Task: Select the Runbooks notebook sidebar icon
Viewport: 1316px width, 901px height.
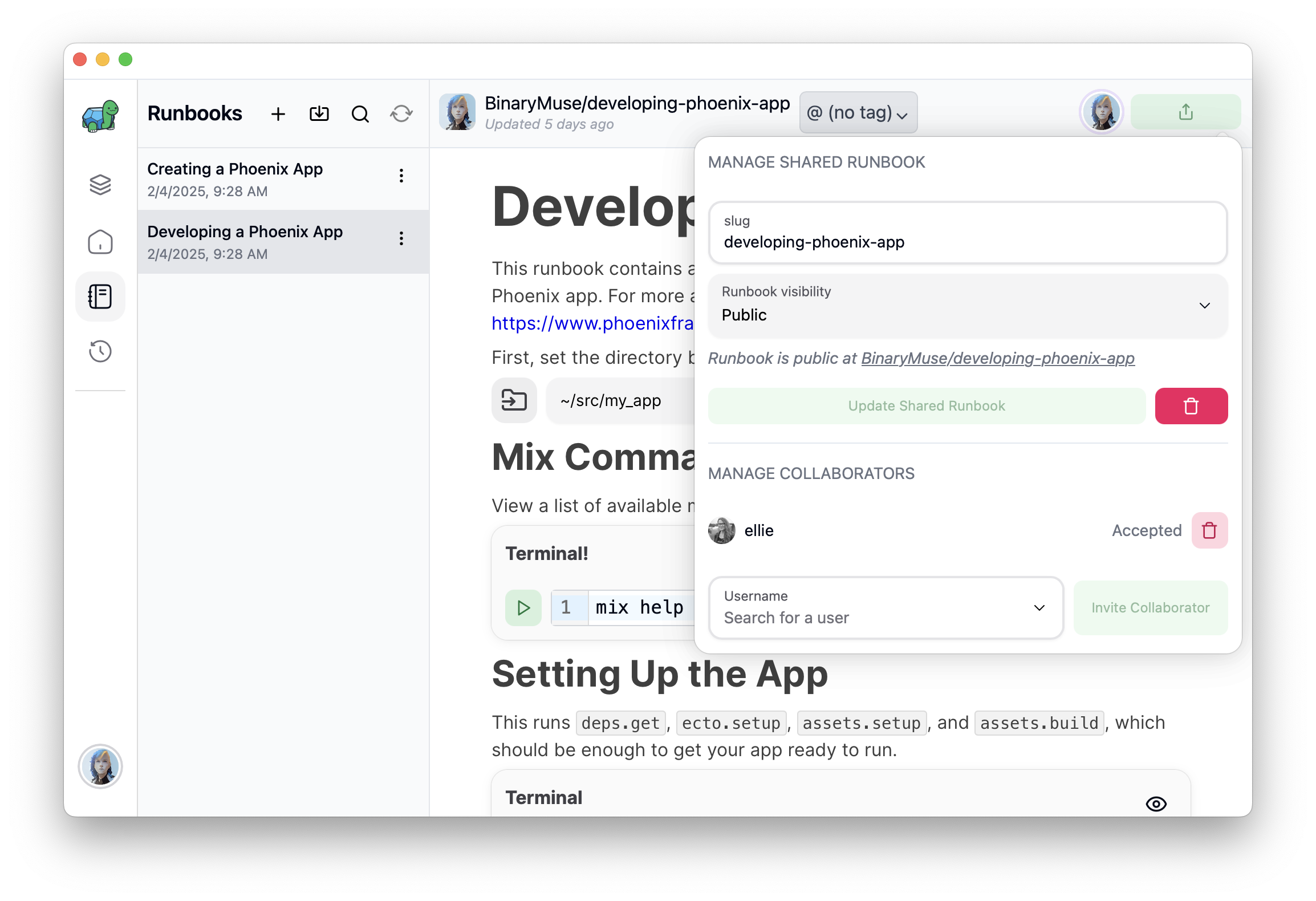Action: coord(100,297)
